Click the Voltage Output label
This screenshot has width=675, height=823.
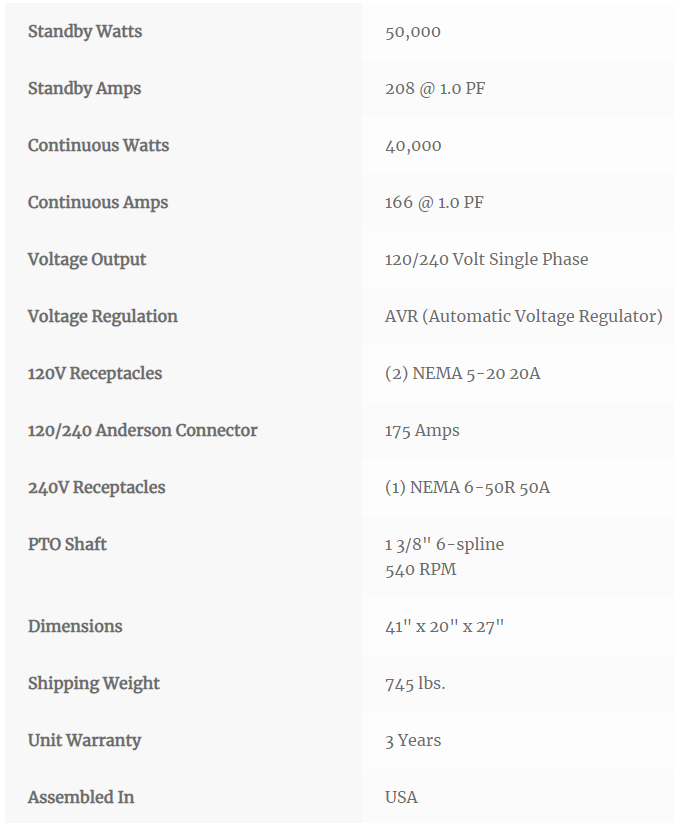(x=87, y=260)
